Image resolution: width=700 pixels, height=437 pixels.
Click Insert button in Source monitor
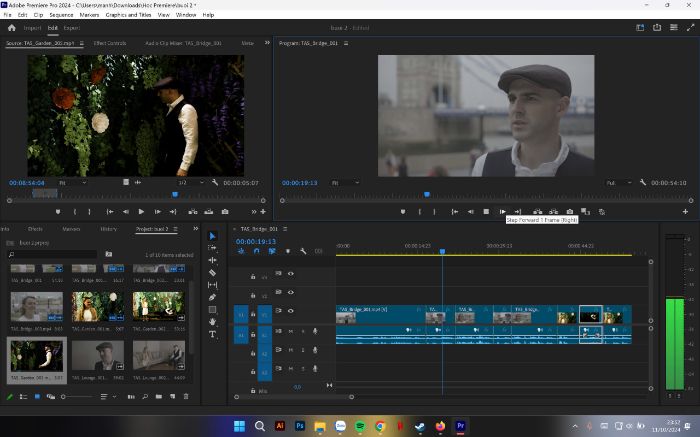tap(193, 212)
